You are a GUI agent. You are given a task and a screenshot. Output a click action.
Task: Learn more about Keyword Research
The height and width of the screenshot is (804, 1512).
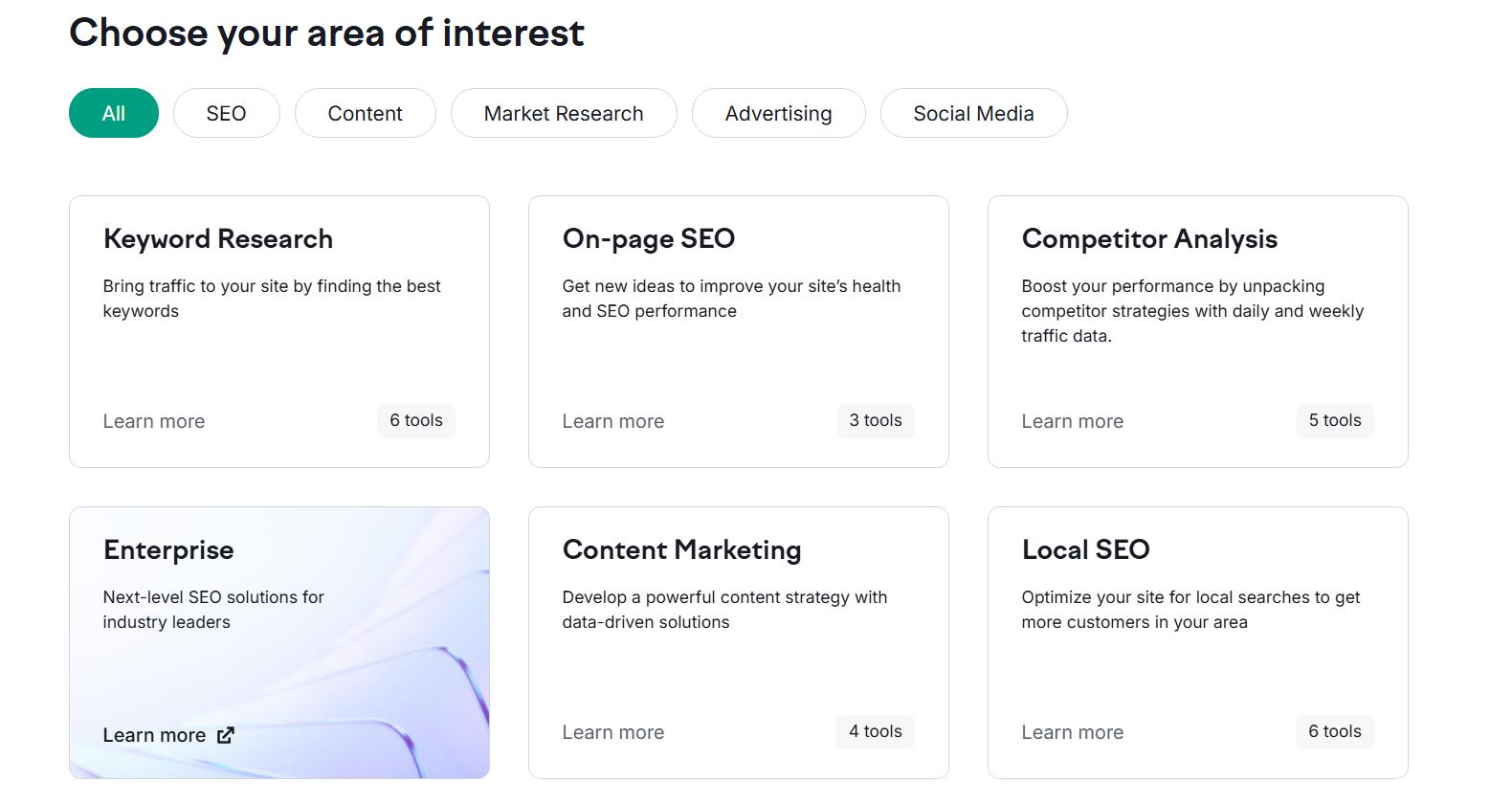pyautogui.click(x=153, y=421)
